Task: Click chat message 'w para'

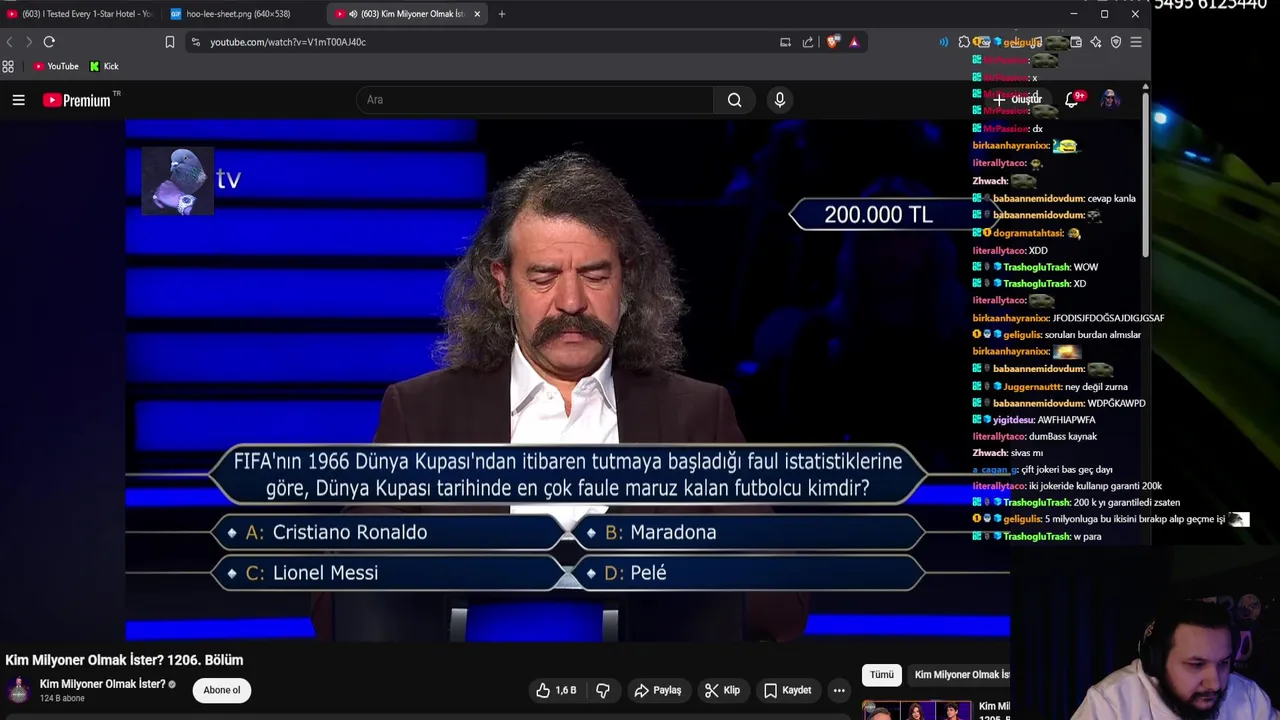Action: pyautogui.click(x=1087, y=537)
